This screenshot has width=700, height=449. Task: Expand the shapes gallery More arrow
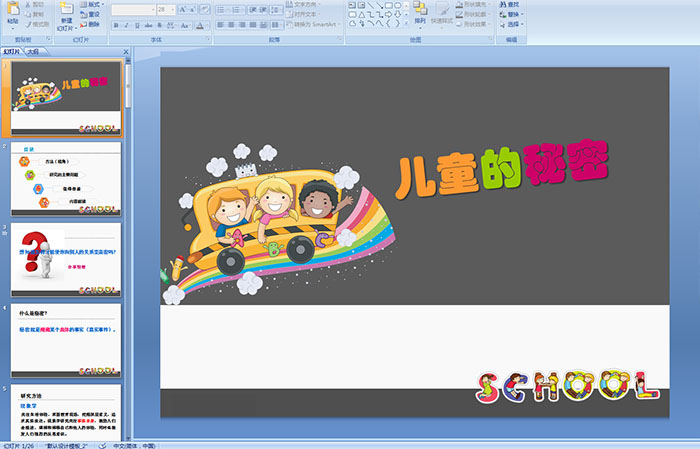[406, 23]
